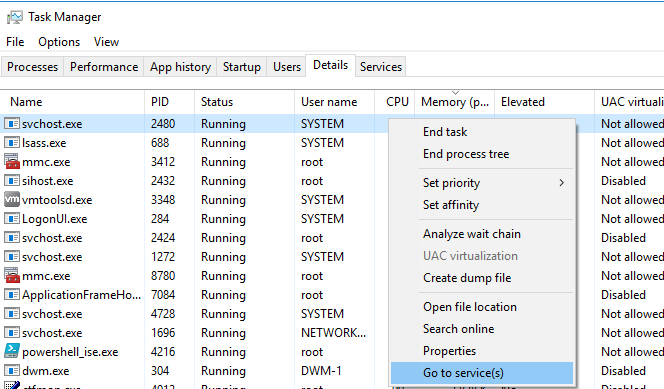This screenshot has height=389, width=664.
Task: Click the svchost.exe icon with PID 4728
Action: 12,314
